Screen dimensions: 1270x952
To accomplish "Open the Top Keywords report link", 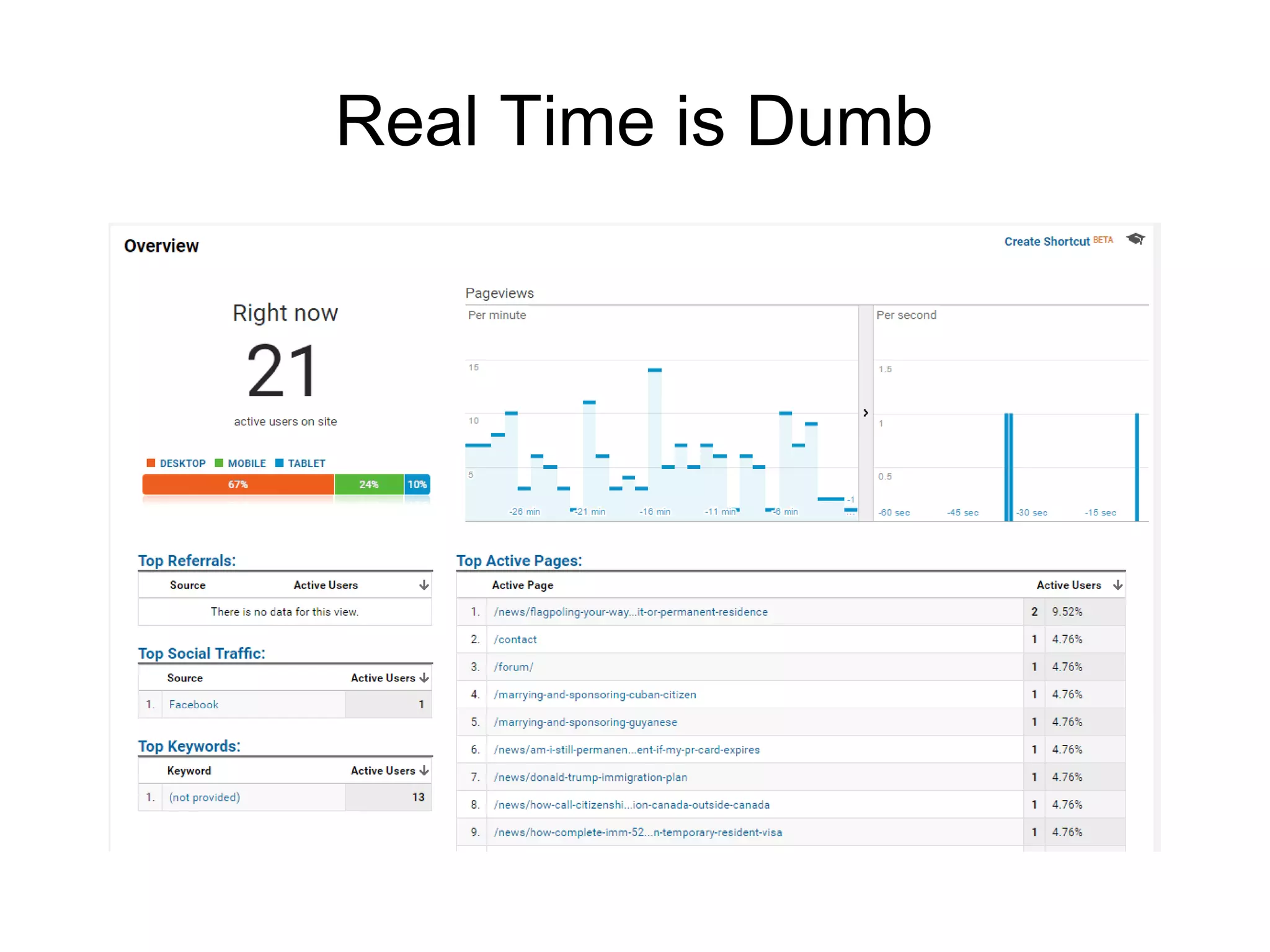I will [x=189, y=746].
